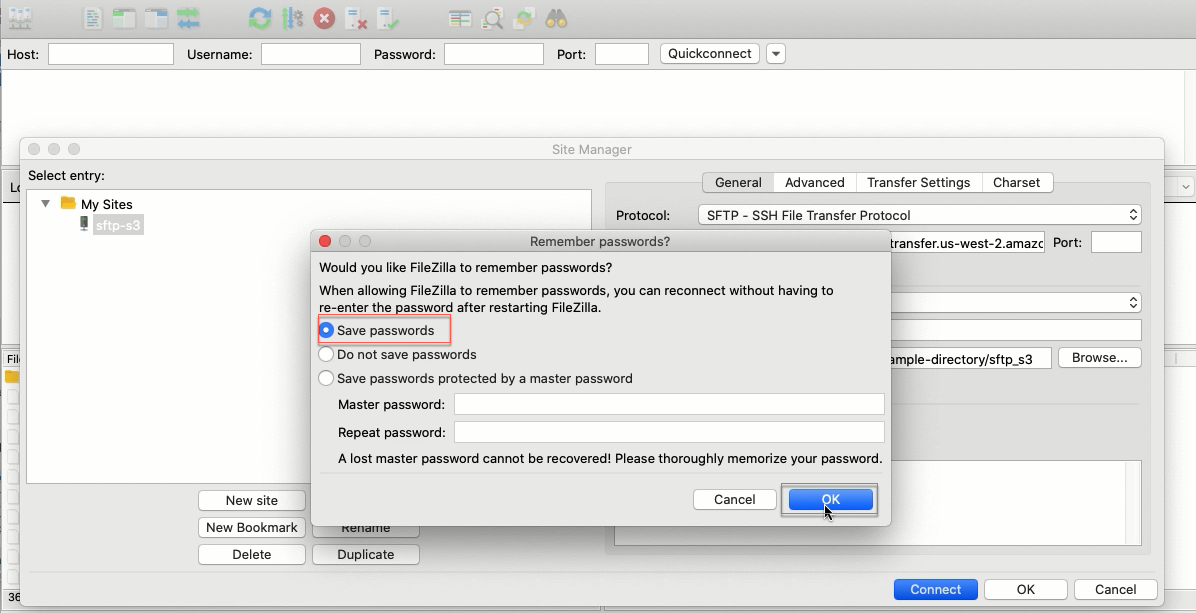Select the sftp-s3 site entry
This screenshot has width=1196, height=613.
point(118,225)
